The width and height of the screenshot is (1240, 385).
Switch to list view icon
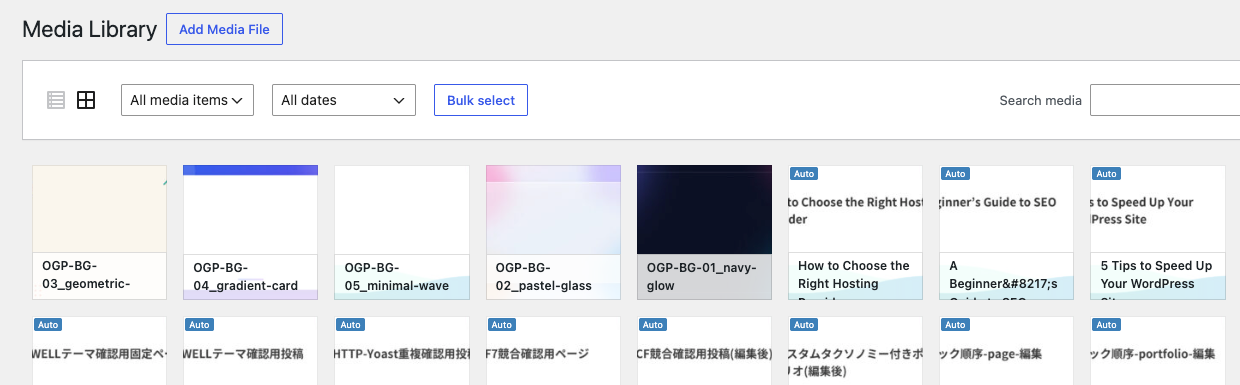pos(56,100)
